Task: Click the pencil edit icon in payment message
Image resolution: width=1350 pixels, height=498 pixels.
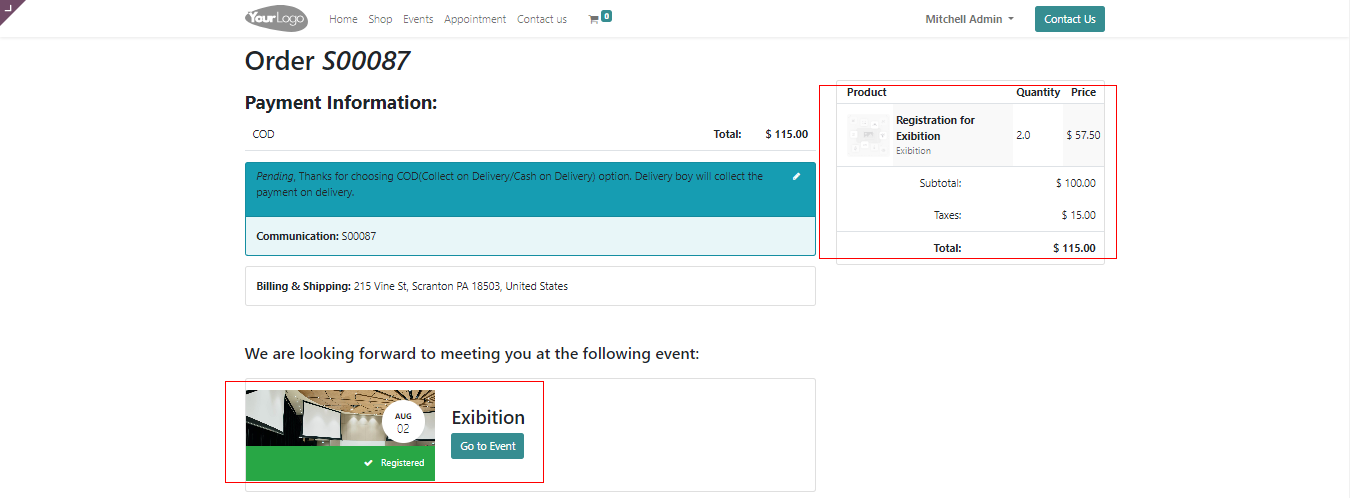Action: pyautogui.click(x=796, y=176)
